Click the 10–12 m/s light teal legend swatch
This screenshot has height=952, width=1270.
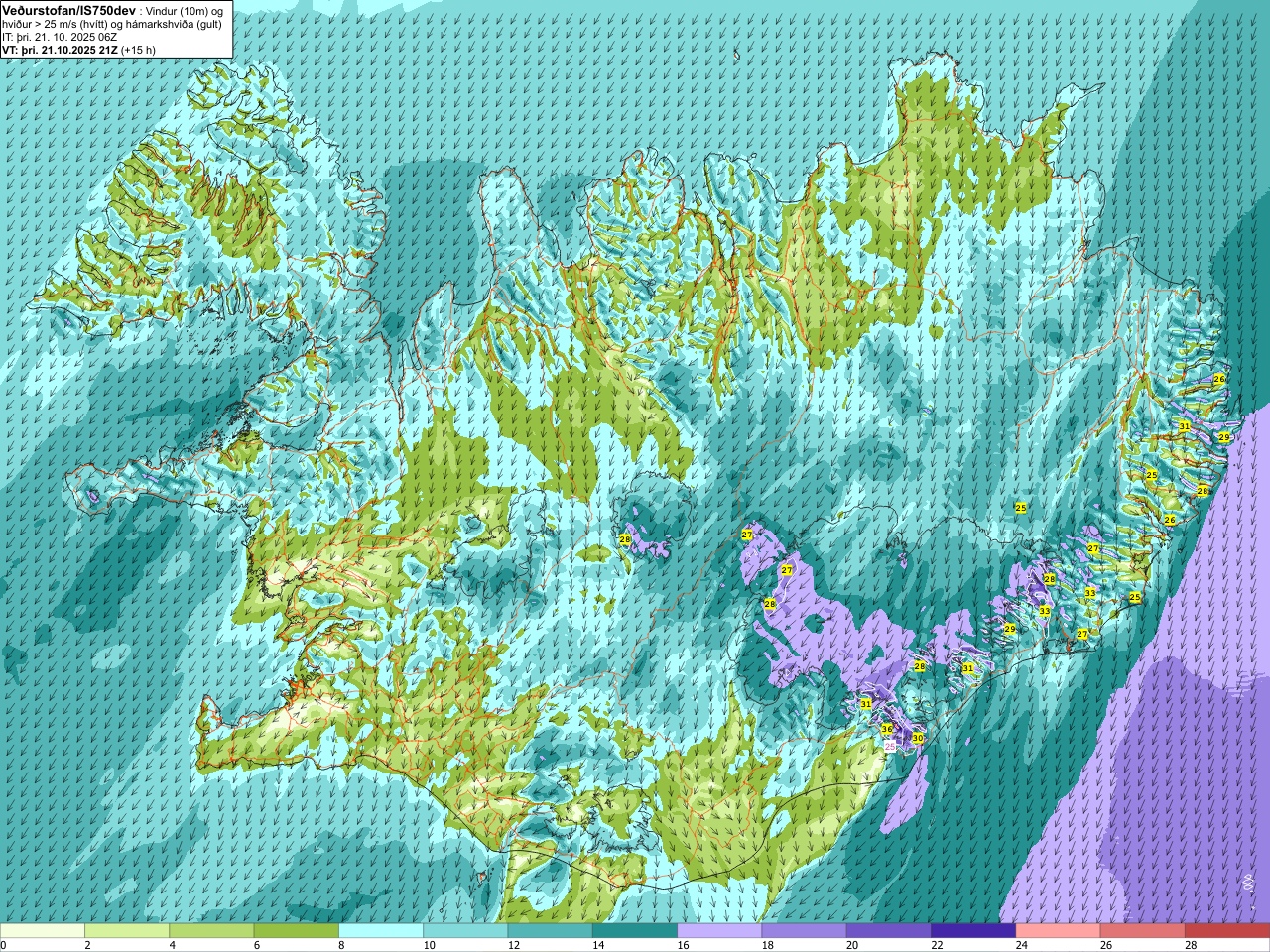pos(465,931)
